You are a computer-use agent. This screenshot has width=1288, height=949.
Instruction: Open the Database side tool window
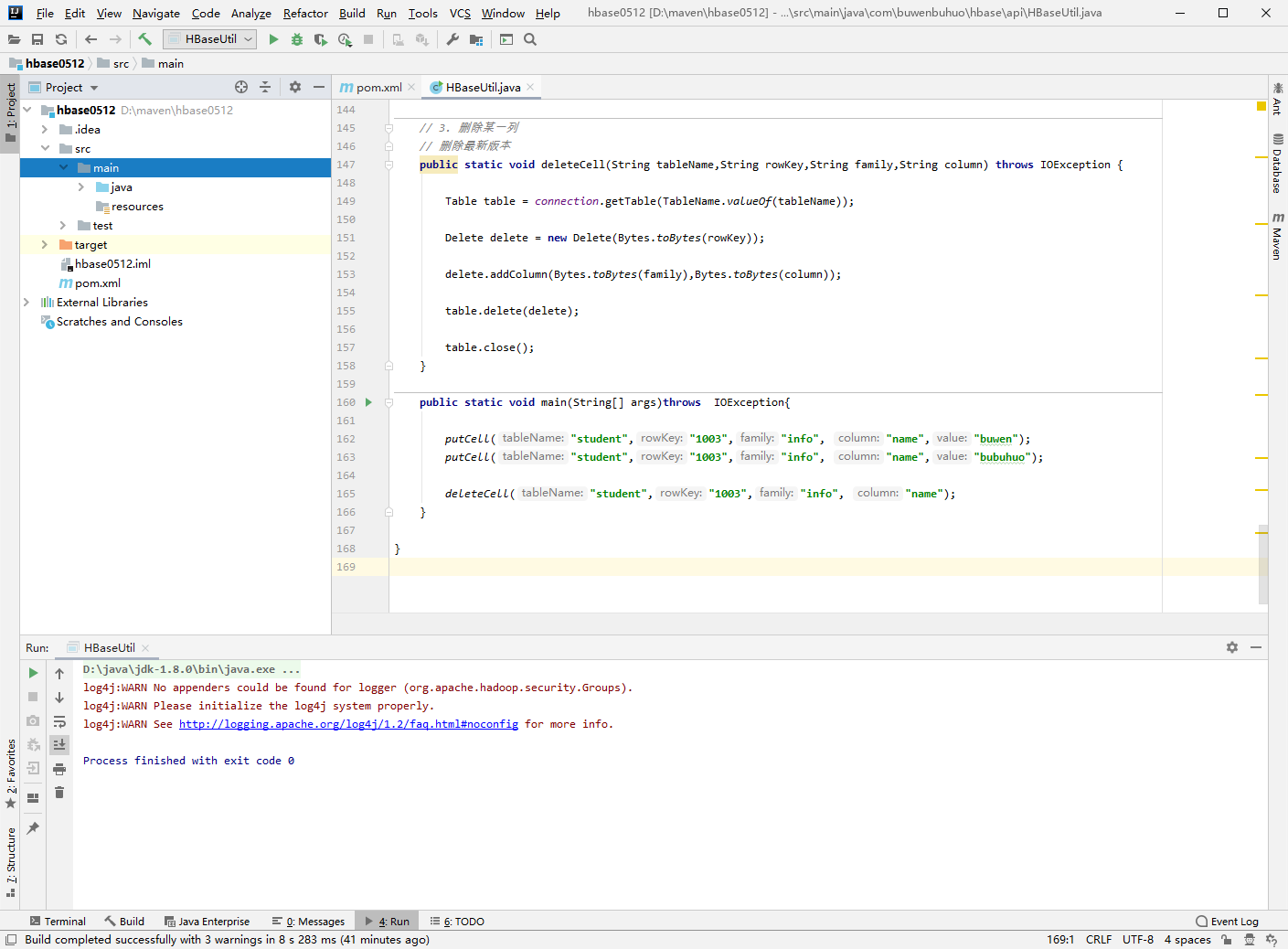1278,164
